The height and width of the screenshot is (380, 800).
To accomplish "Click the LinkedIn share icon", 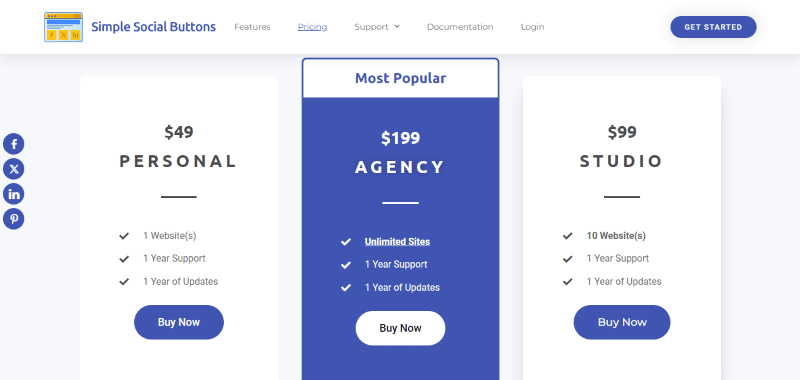I will tap(14, 194).
